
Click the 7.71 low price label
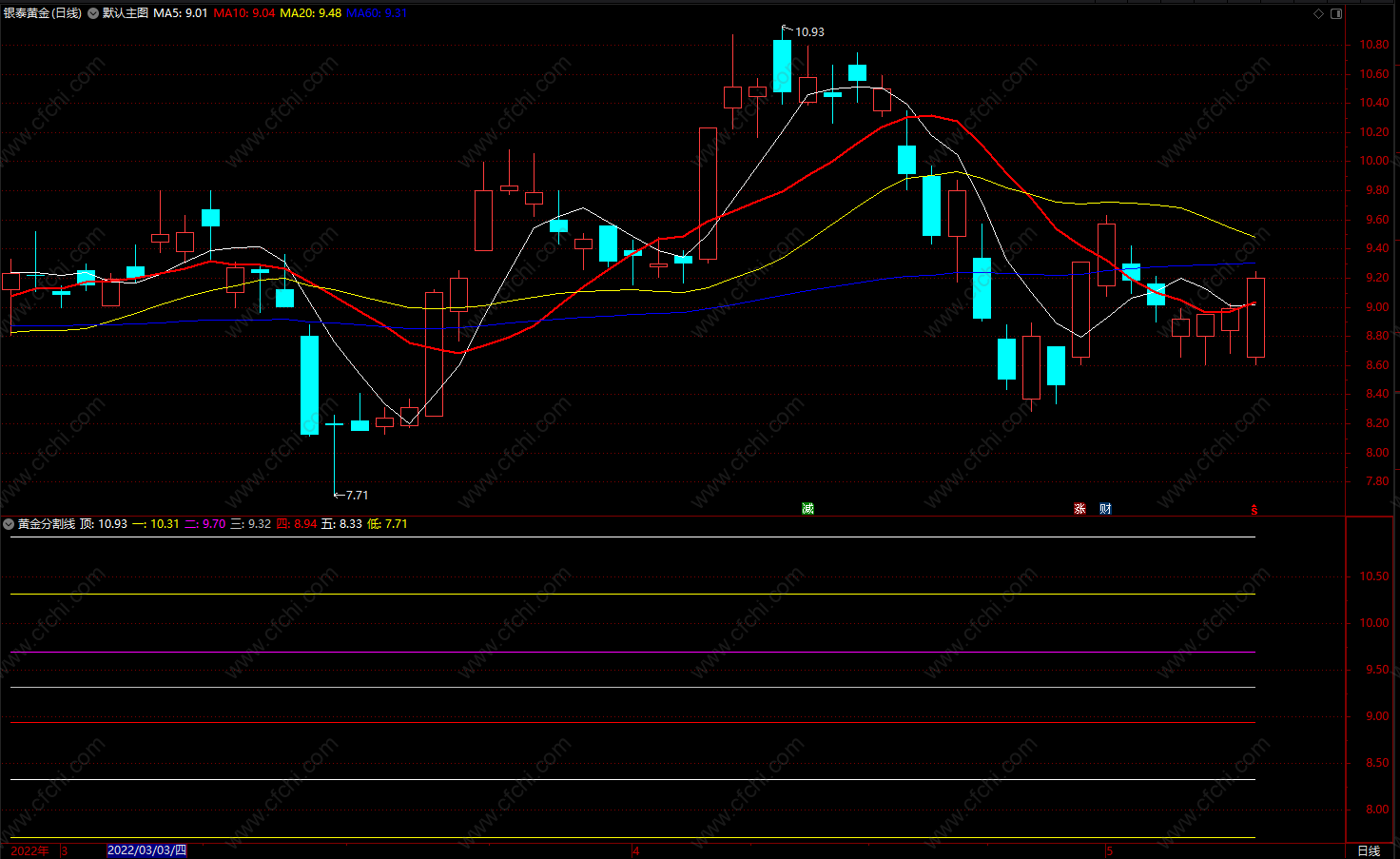point(357,496)
